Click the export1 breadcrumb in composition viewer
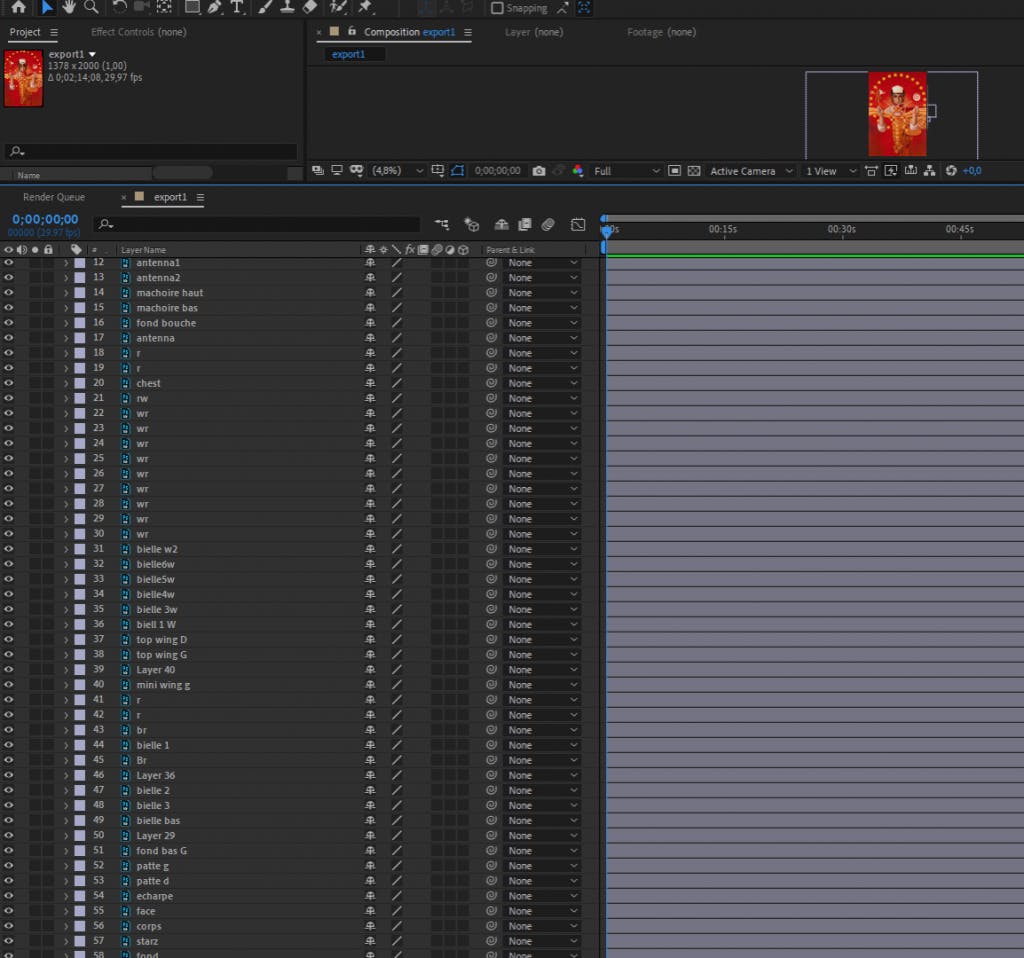 click(x=349, y=54)
